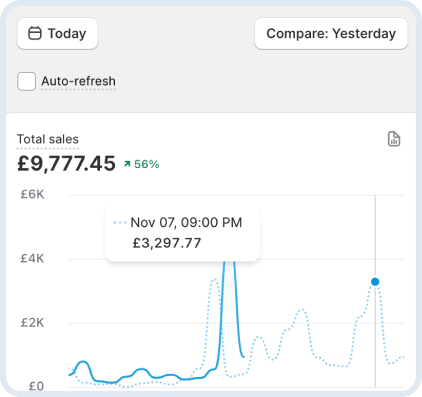
Task: Click the Auto-refresh label text
Action: pyautogui.click(x=78, y=81)
